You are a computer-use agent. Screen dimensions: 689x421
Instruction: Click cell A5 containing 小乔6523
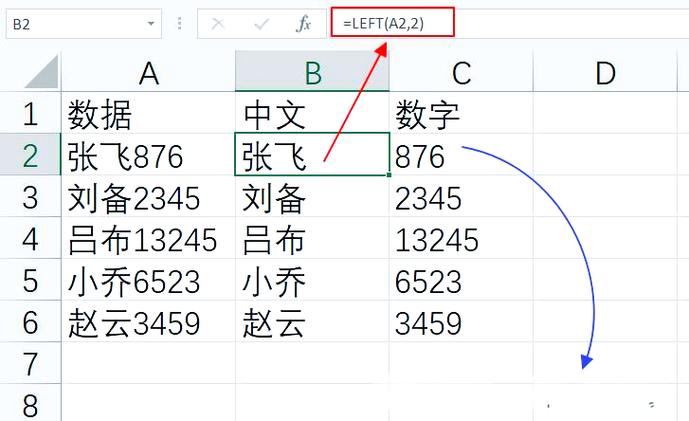149,279
